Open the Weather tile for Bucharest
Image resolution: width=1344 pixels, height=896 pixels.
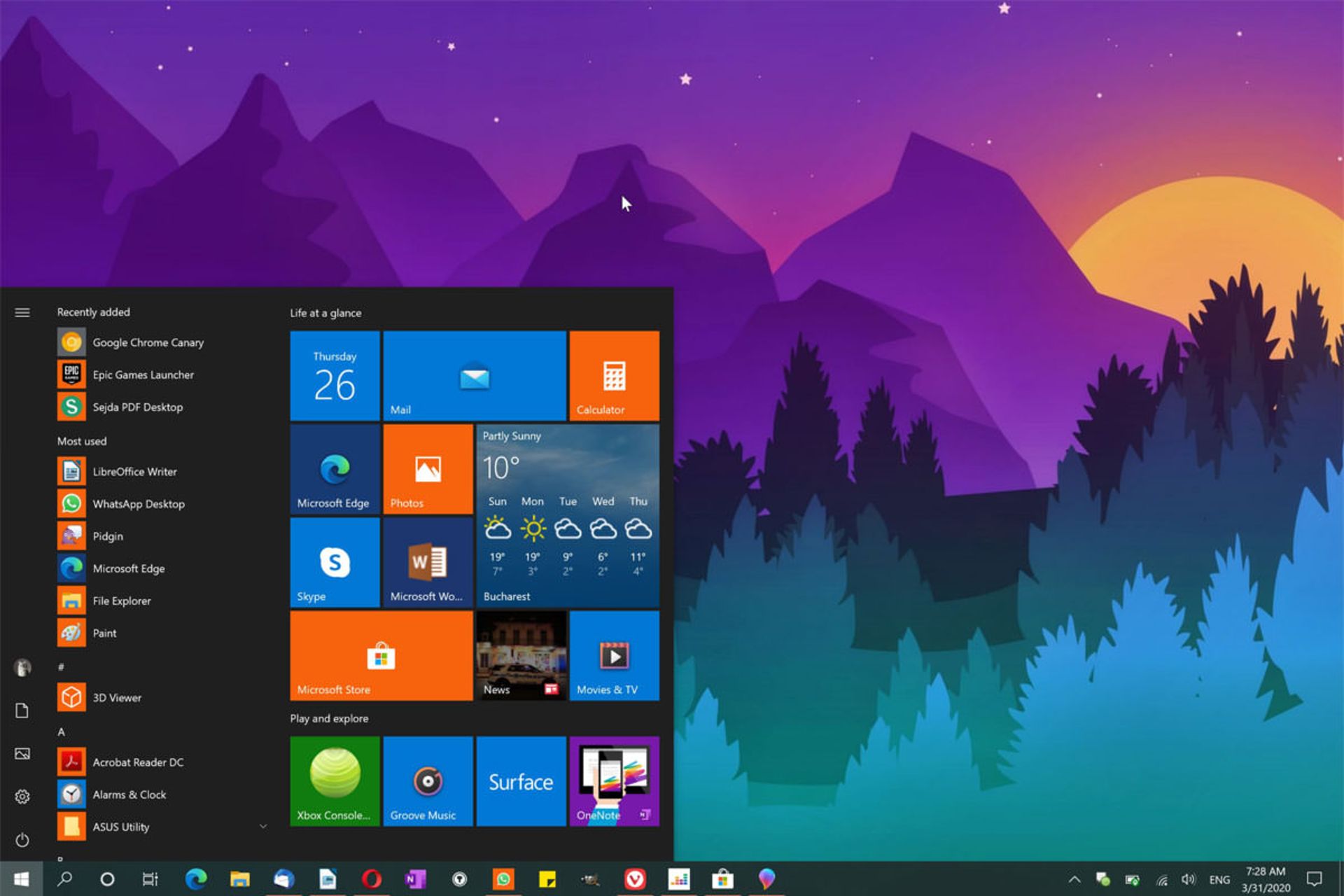[x=568, y=515]
